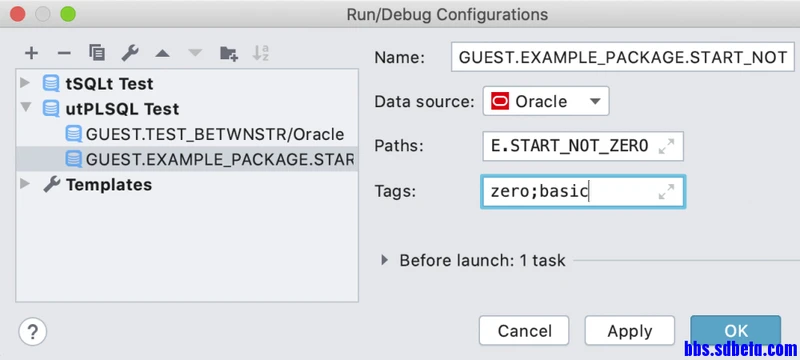800x360 pixels.
Task: Focus the Tags field containing zero;basic
Action: (583, 192)
